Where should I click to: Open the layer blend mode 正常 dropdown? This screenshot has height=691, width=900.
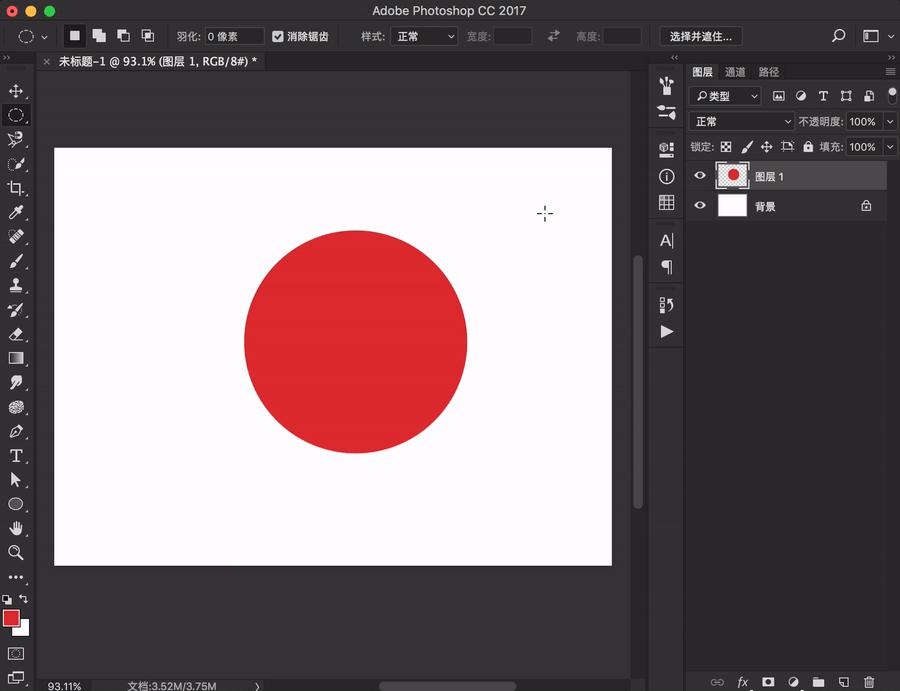point(741,121)
